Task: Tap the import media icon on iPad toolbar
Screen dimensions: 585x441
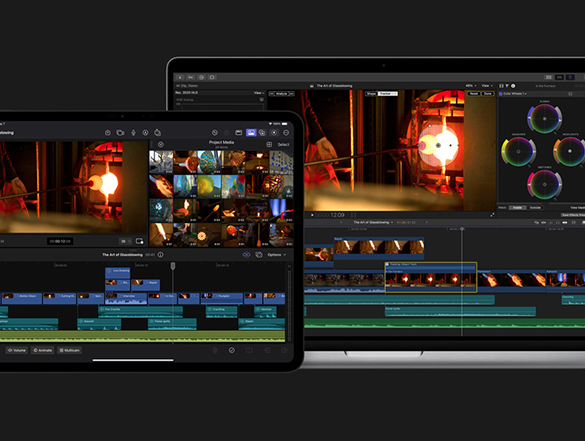Action: point(107,133)
